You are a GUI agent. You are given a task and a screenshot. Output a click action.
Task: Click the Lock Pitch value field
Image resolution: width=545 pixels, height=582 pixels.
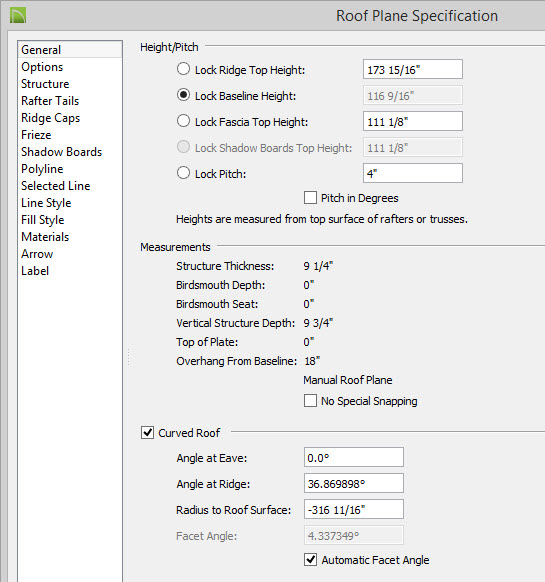[413, 173]
